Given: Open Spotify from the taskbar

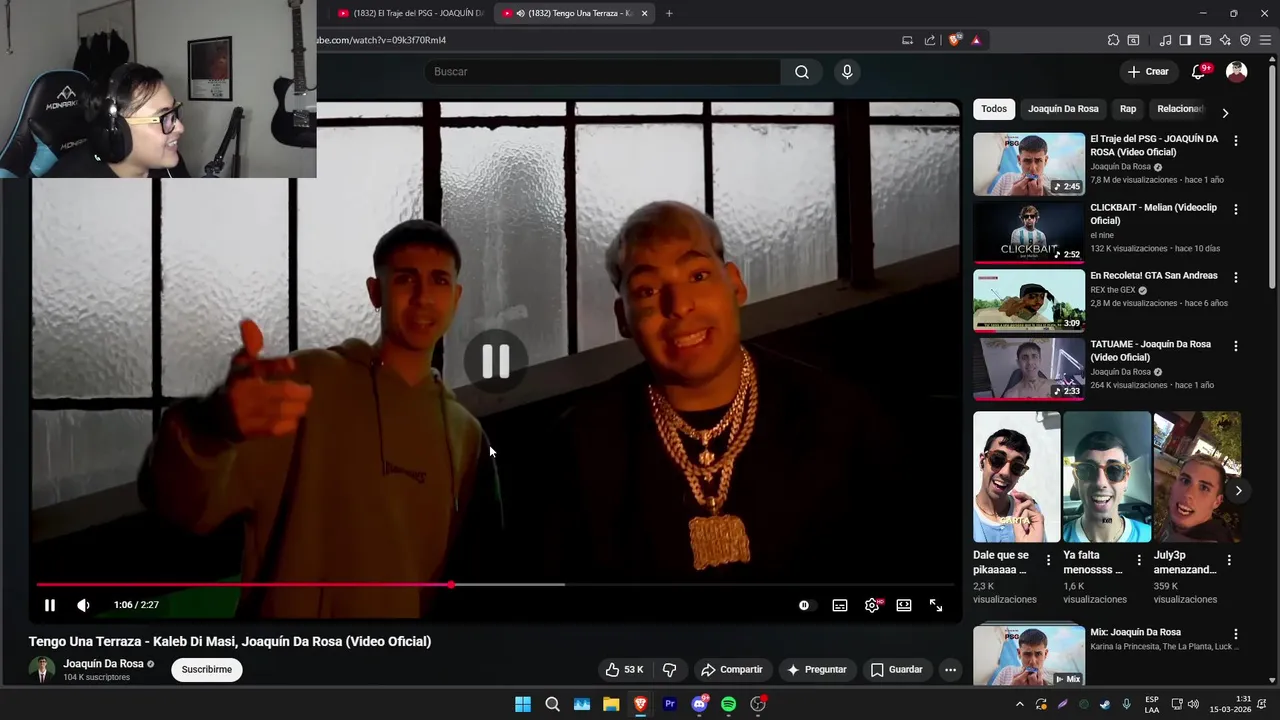Looking at the screenshot, I should click(x=728, y=704).
